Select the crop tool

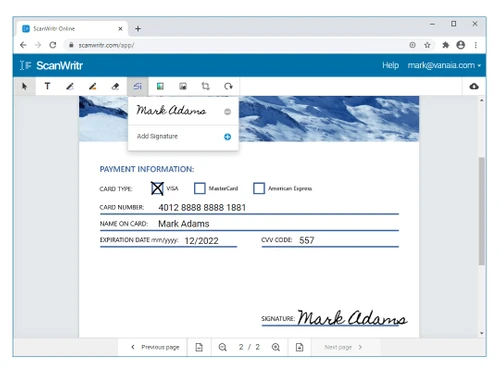(x=206, y=87)
